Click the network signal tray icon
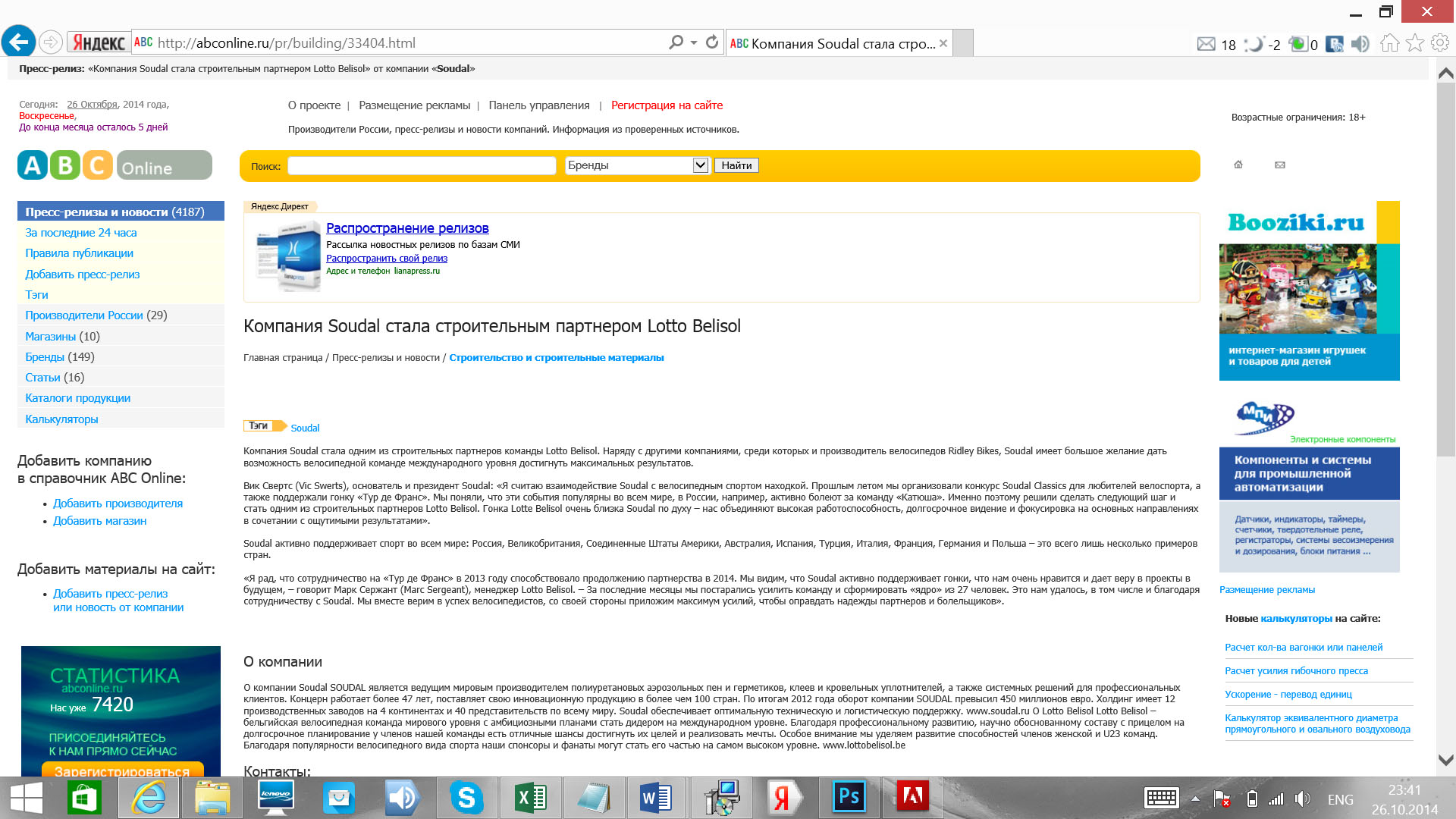The image size is (1456, 819). point(1276,799)
